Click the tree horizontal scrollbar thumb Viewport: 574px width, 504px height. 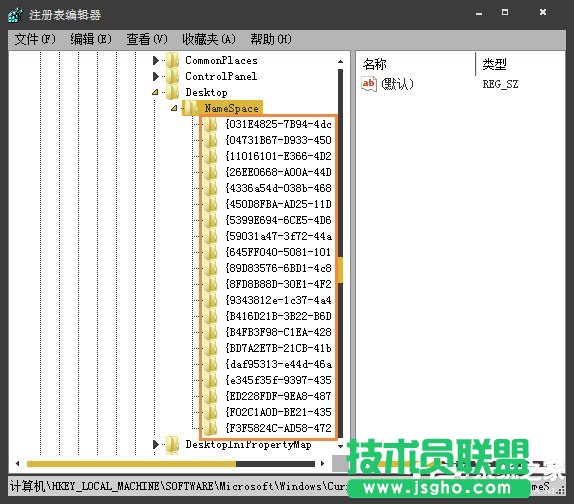click(x=131, y=464)
